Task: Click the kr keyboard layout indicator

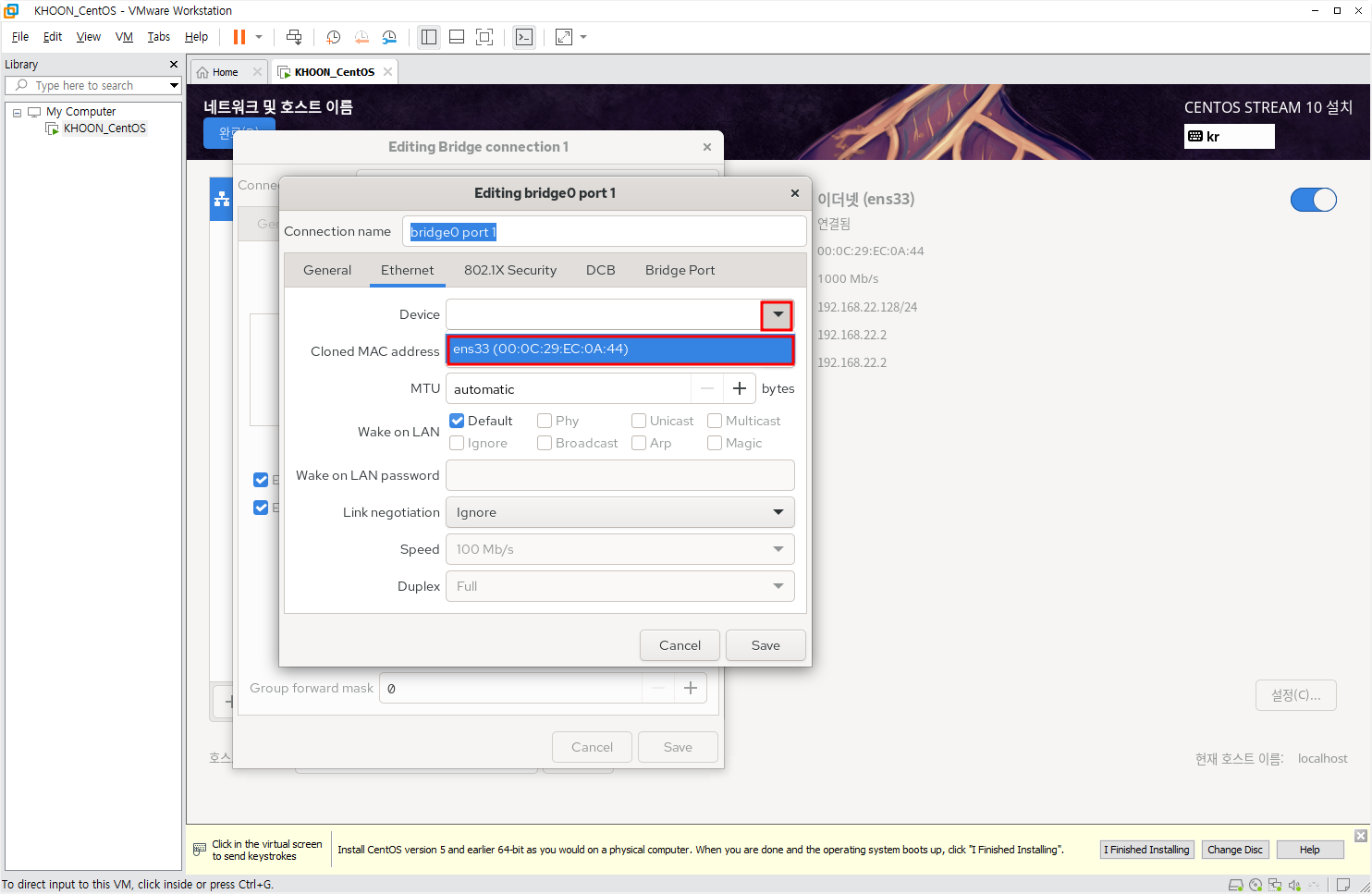Action: point(1230,136)
